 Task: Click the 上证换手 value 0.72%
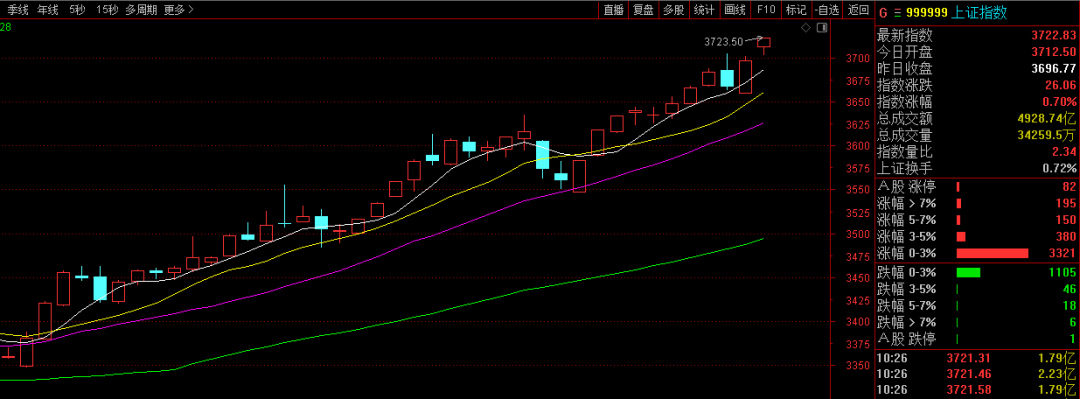pos(1059,168)
